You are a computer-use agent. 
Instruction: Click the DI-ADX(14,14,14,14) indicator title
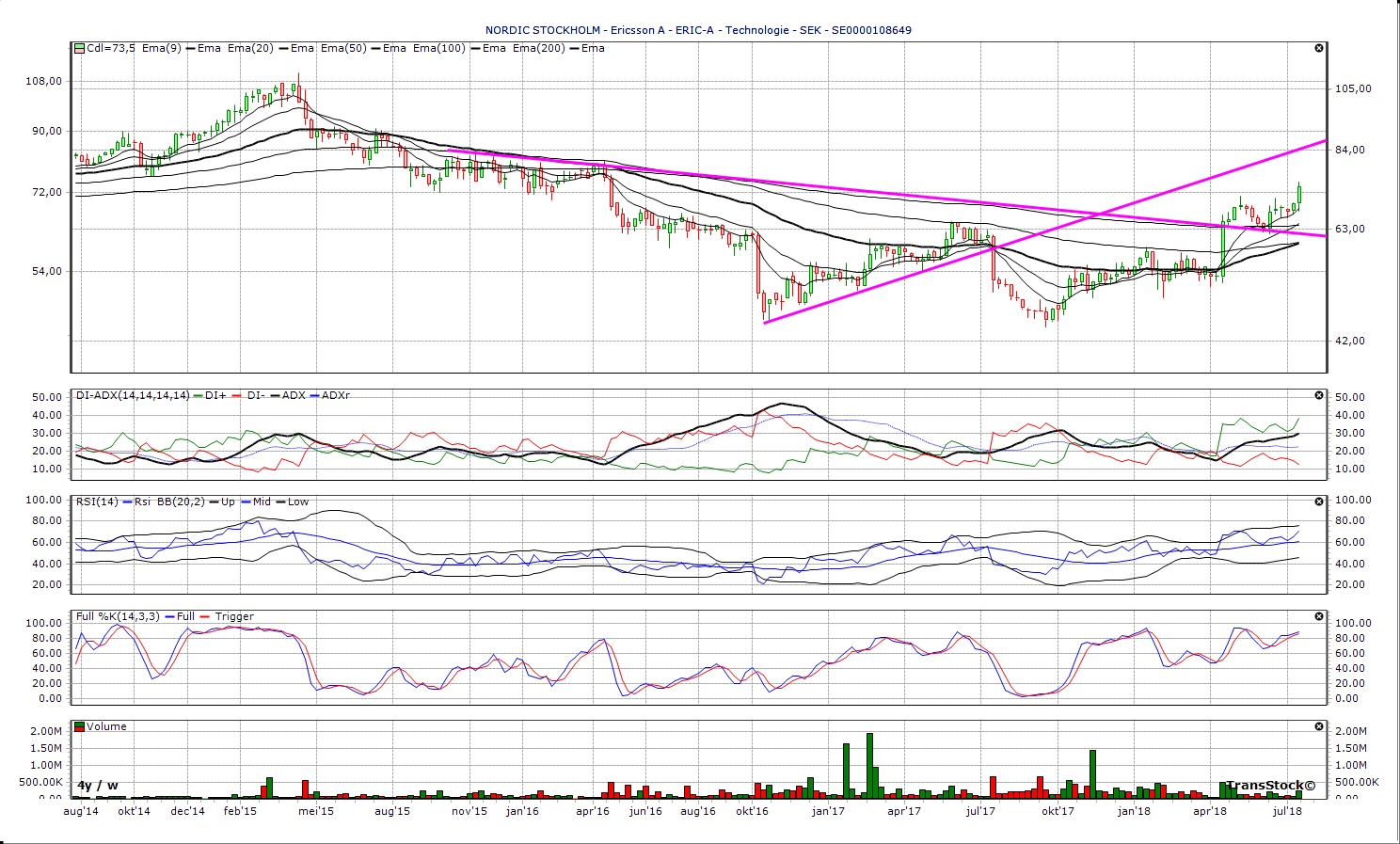click(x=133, y=395)
